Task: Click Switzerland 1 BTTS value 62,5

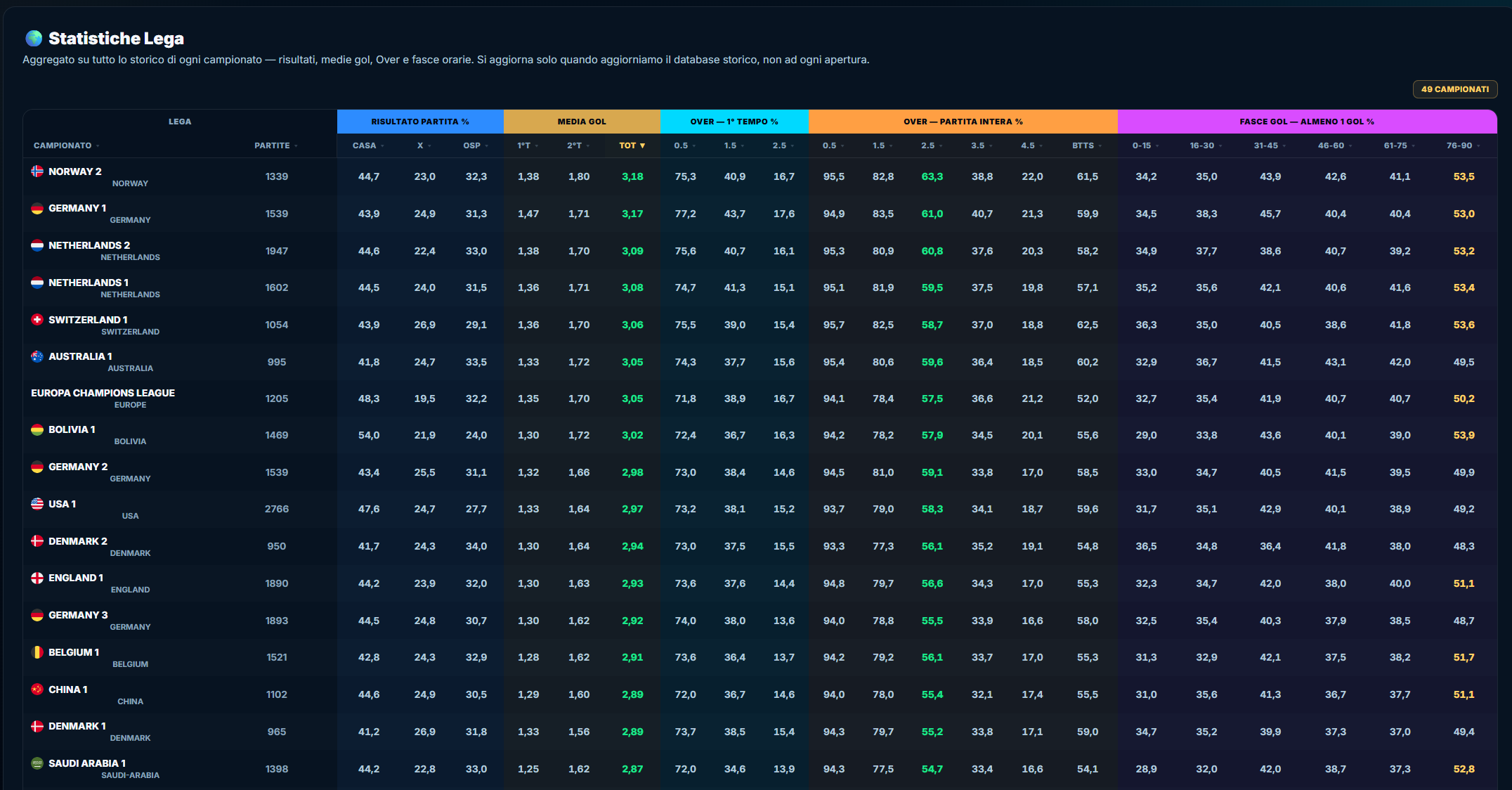Action: coord(1088,325)
